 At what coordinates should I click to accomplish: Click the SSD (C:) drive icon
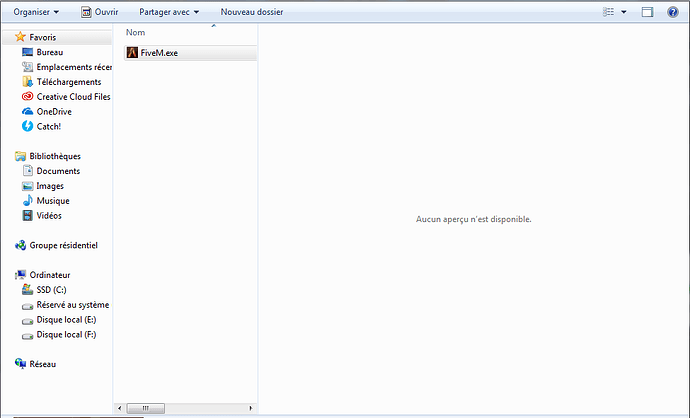[x=27, y=290]
